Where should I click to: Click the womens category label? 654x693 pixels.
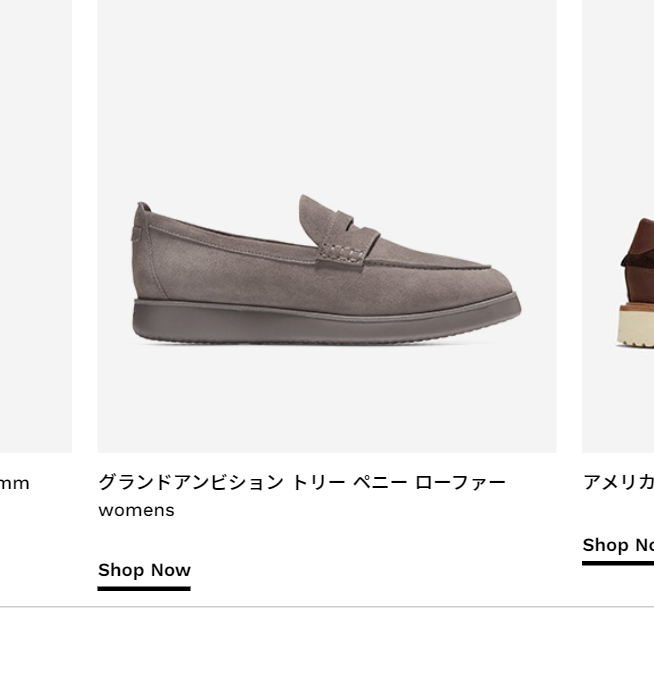click(x=136, y=510)
